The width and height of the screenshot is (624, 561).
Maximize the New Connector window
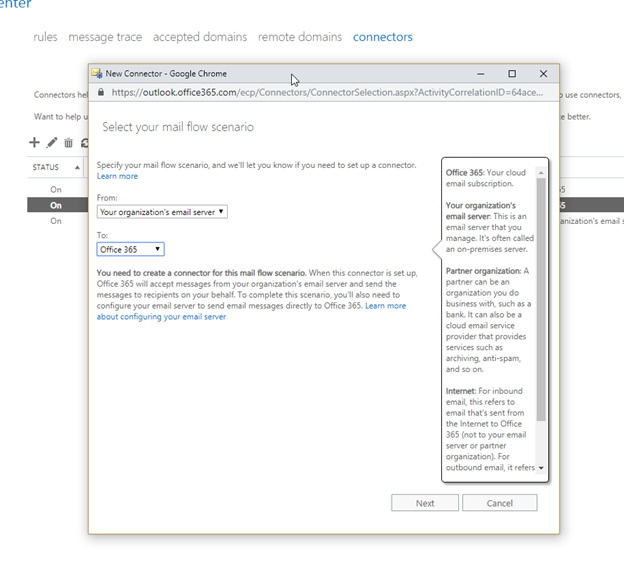click(x=512, y=74)
